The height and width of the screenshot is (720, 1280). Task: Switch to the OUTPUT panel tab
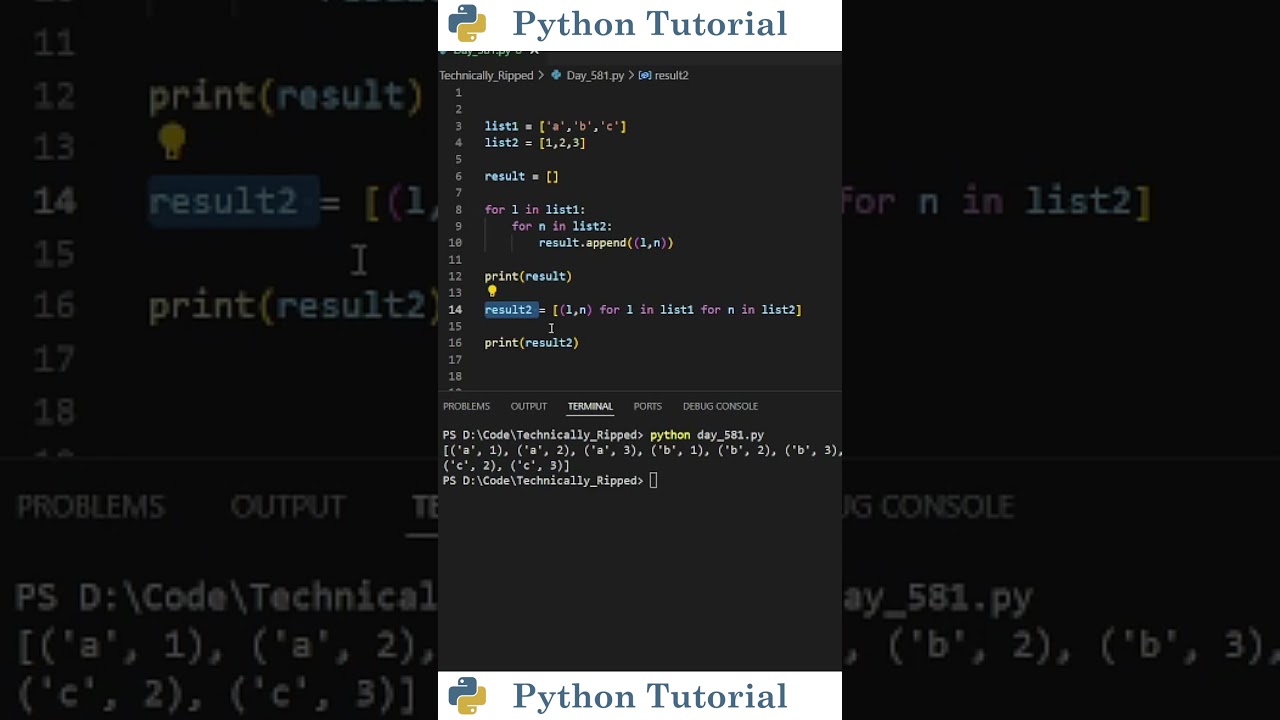click(528, 406)
